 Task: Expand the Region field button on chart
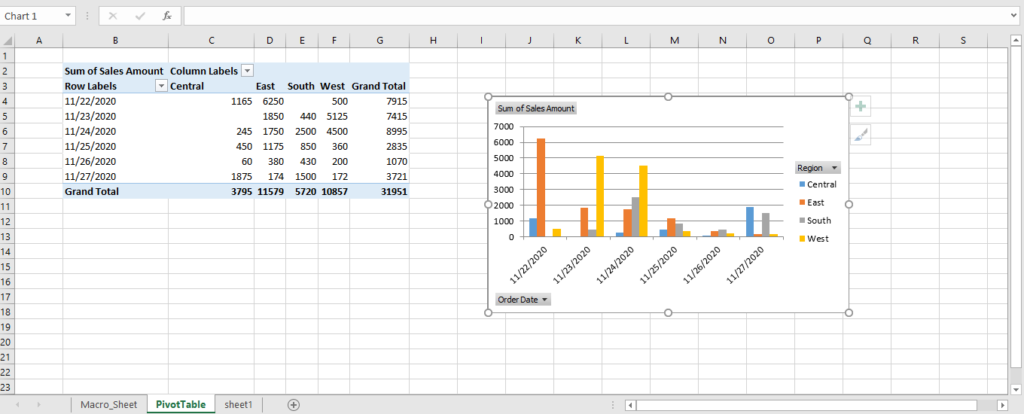click(818, 168)
